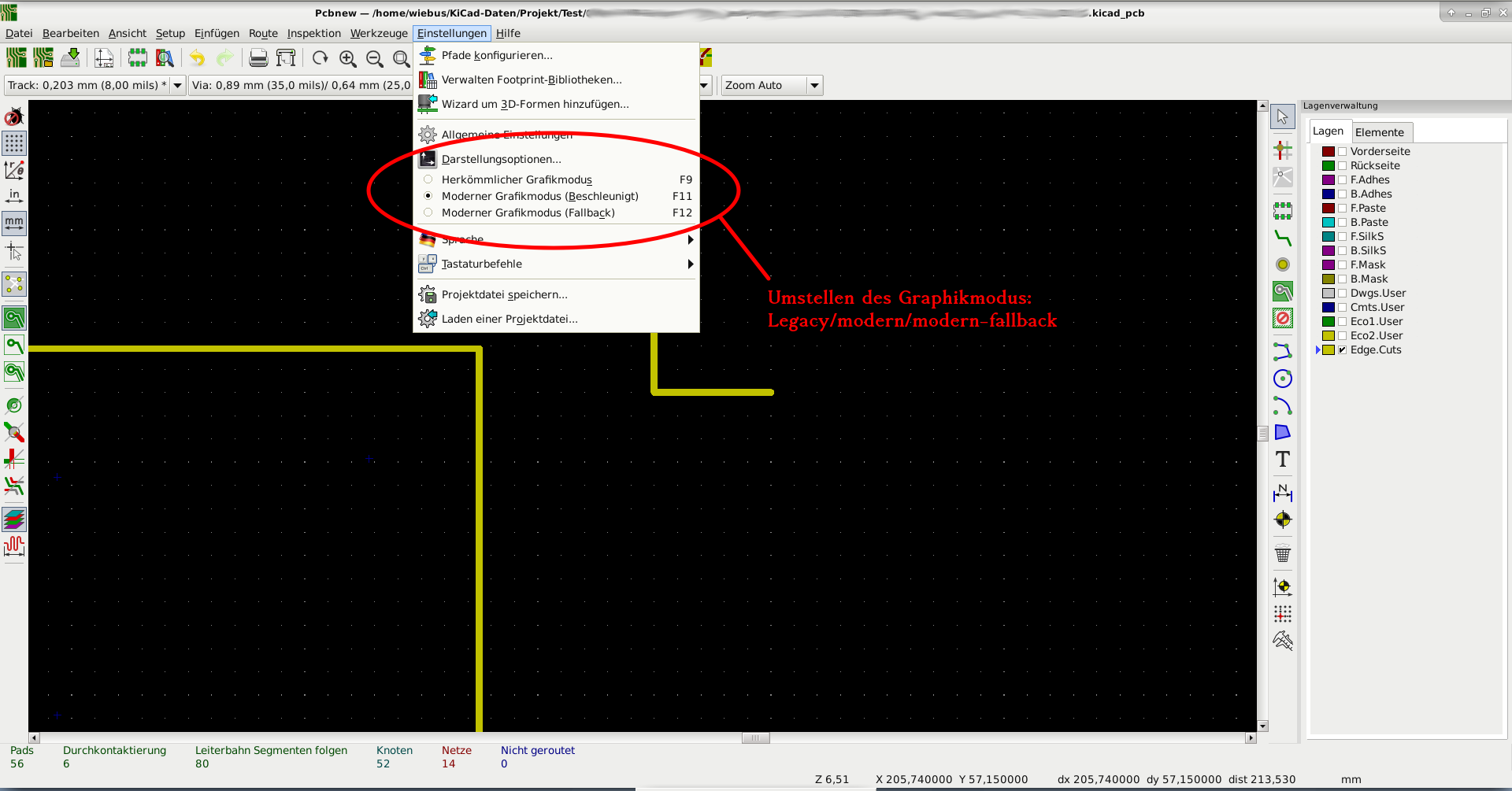Image resolution: width=1512 pixels, height=791 pixels.
Task: Choose Darstellungsoptionen menu entry
Action: (556, 159)
